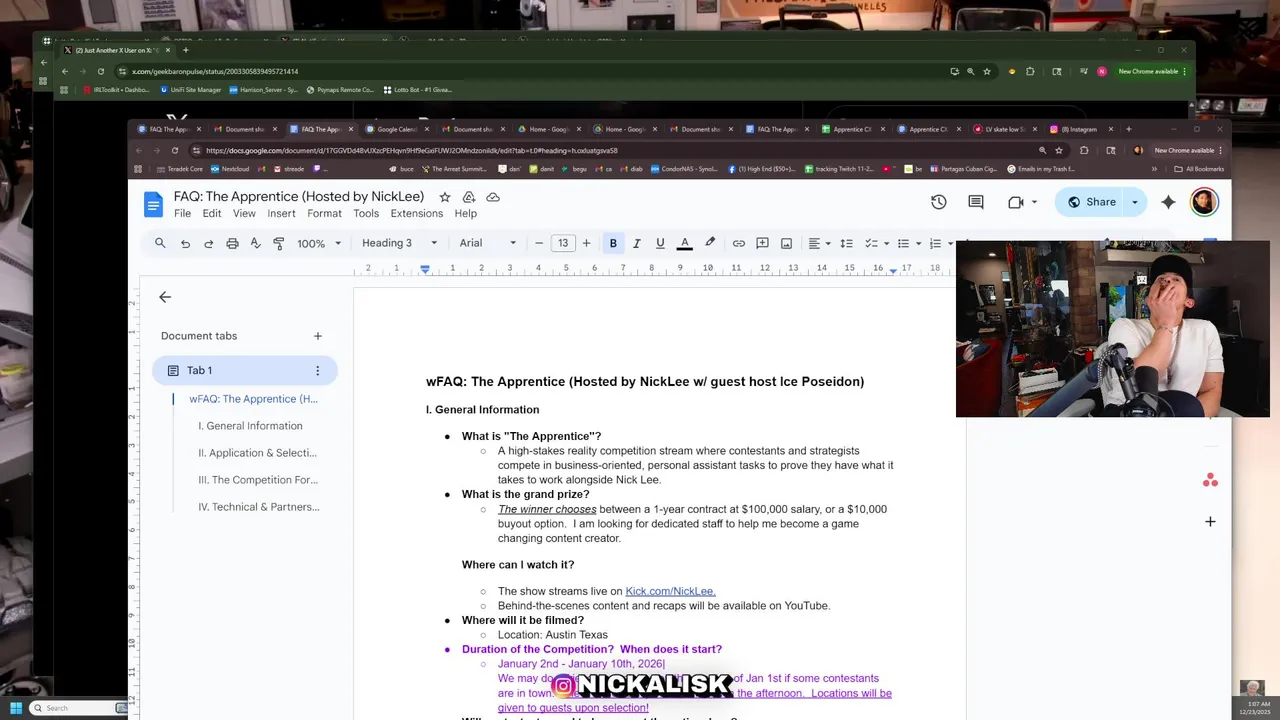The image size is (1280, 720).
Task: Expand the Share options arrow
Action: 1135,202
